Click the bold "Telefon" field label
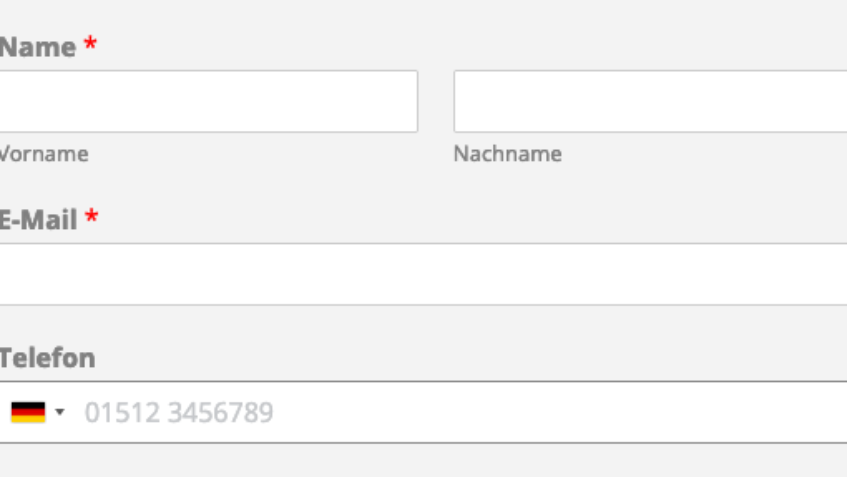Screen dimensions: 847x477 click(47, 358)
